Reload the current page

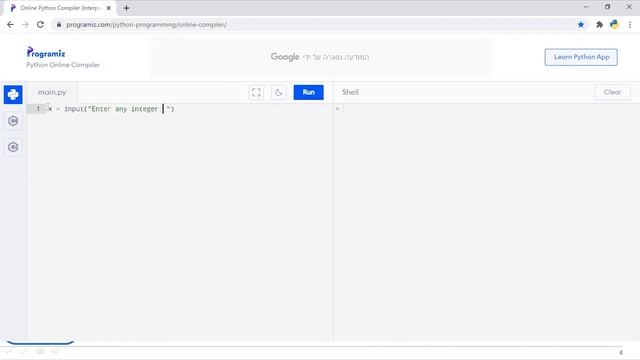point(40,24)
